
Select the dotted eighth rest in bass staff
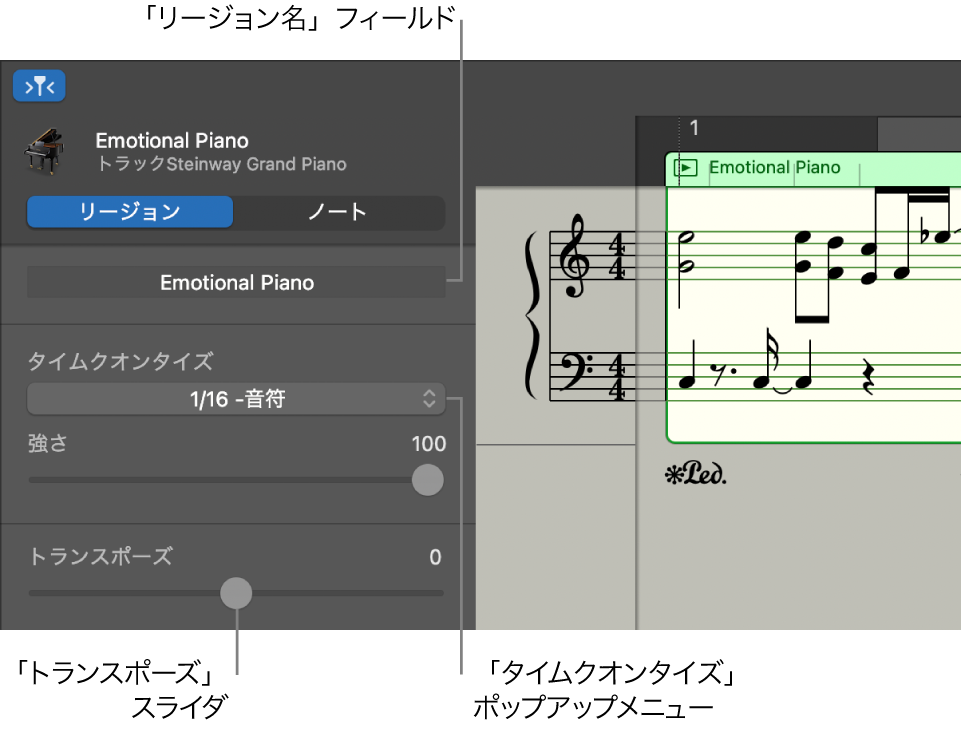[722, 374]
